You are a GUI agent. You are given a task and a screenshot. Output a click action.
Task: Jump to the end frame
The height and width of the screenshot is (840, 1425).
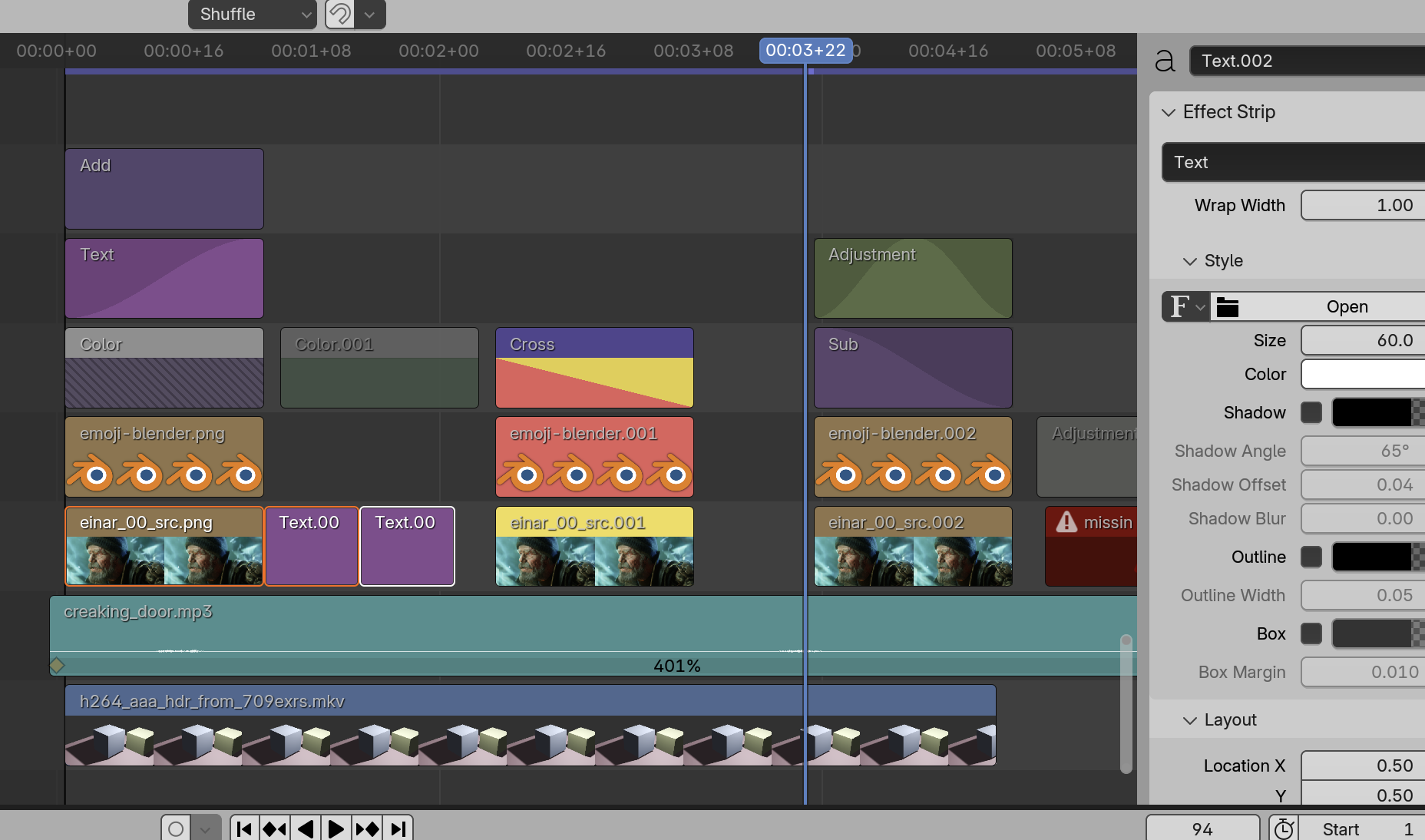398,828
